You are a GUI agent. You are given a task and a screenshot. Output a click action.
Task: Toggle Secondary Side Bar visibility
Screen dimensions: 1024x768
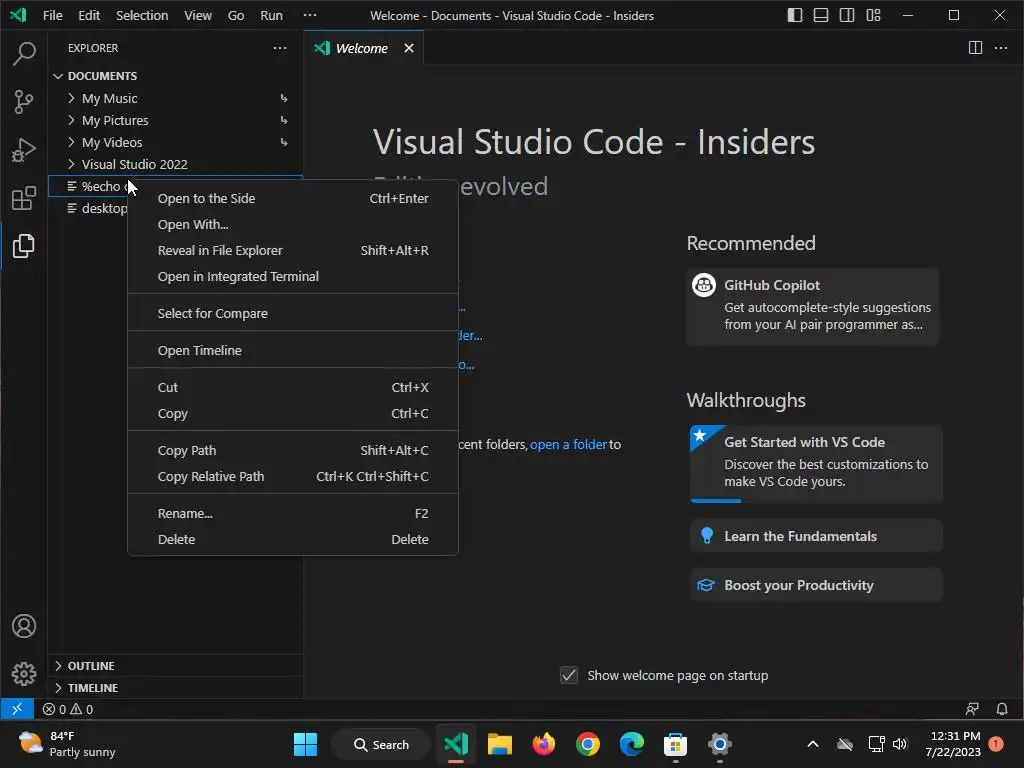[847, 15]
